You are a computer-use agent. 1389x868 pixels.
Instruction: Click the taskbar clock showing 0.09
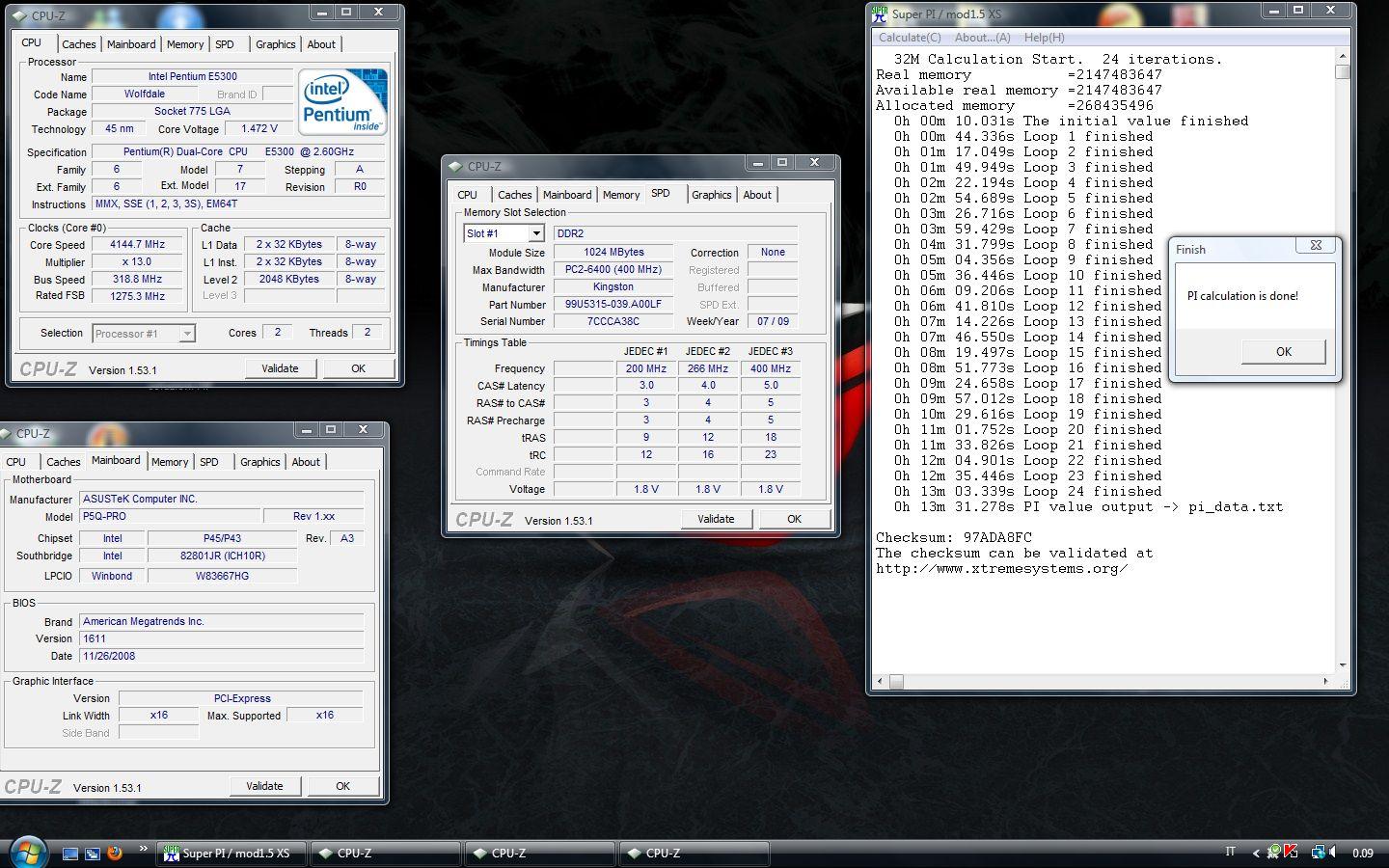pos(1363,854)
